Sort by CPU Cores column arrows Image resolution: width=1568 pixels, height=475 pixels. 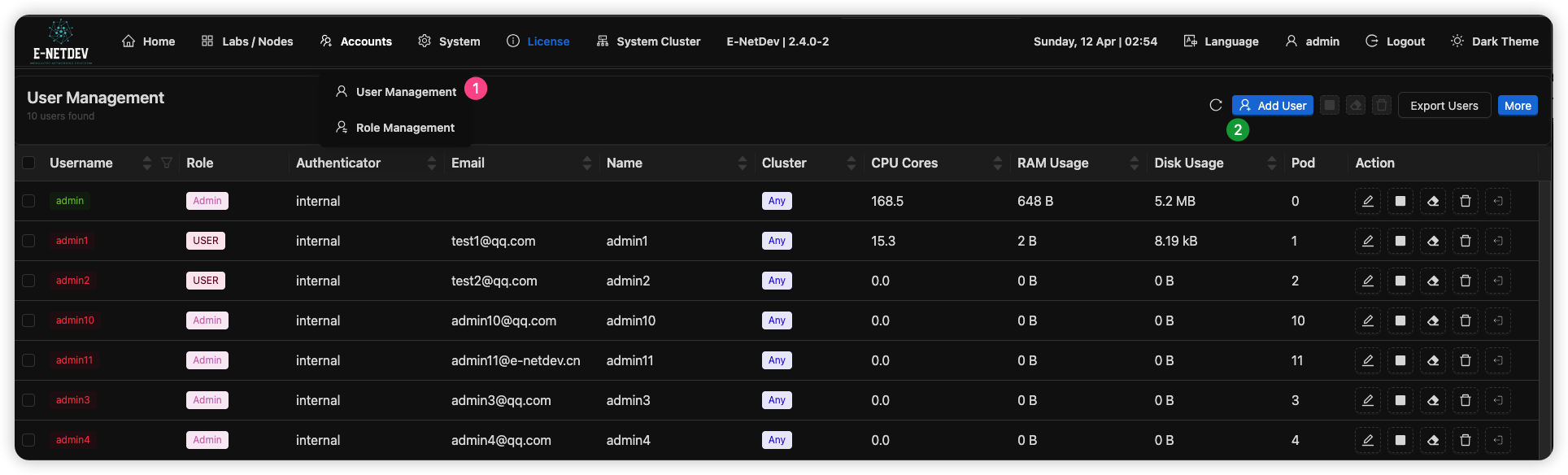[x=998, y=163]
